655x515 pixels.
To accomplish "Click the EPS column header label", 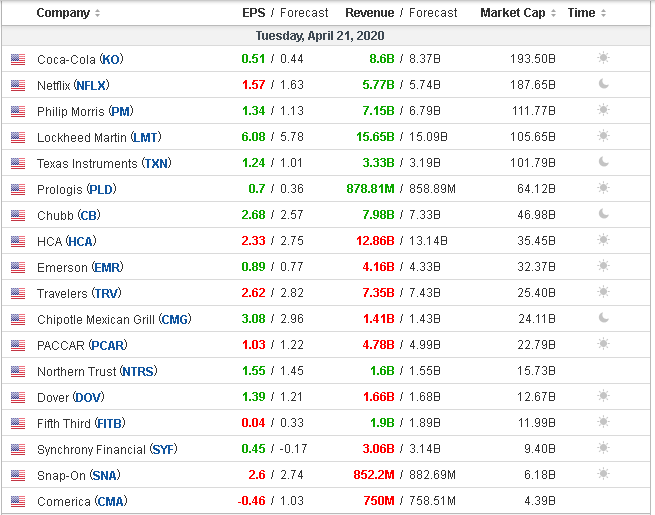I will (253, 13).
